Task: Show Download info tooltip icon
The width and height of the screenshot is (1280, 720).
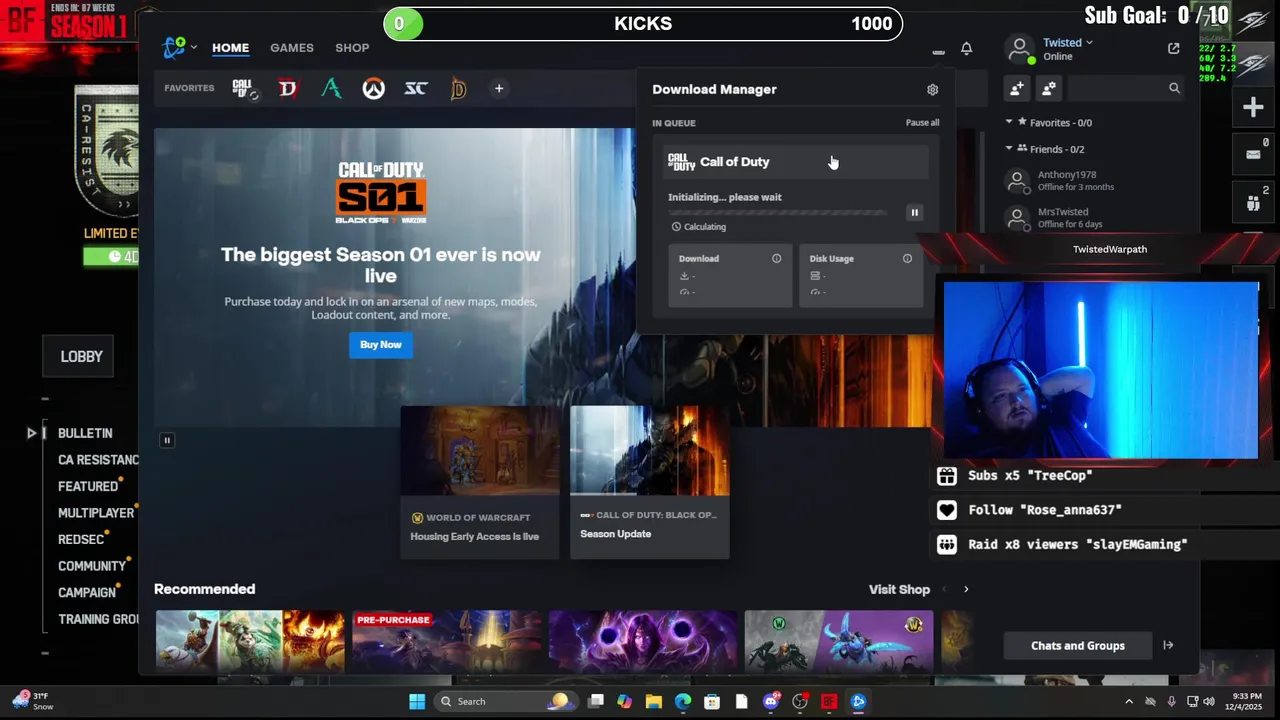Action: pos(776,259)
